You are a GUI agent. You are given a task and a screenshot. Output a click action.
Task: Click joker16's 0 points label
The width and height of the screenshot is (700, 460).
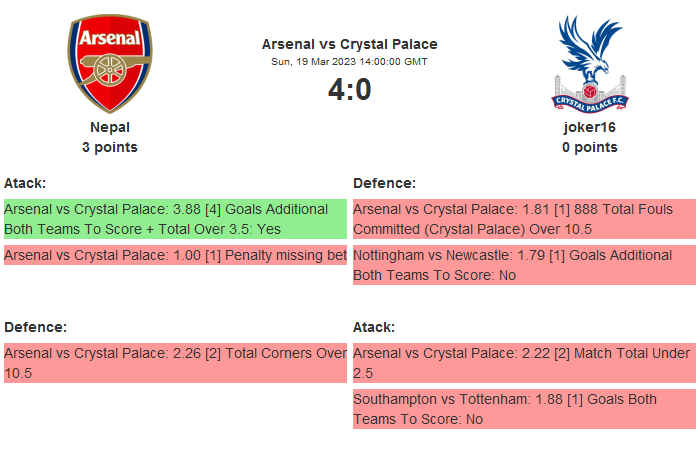589,147
